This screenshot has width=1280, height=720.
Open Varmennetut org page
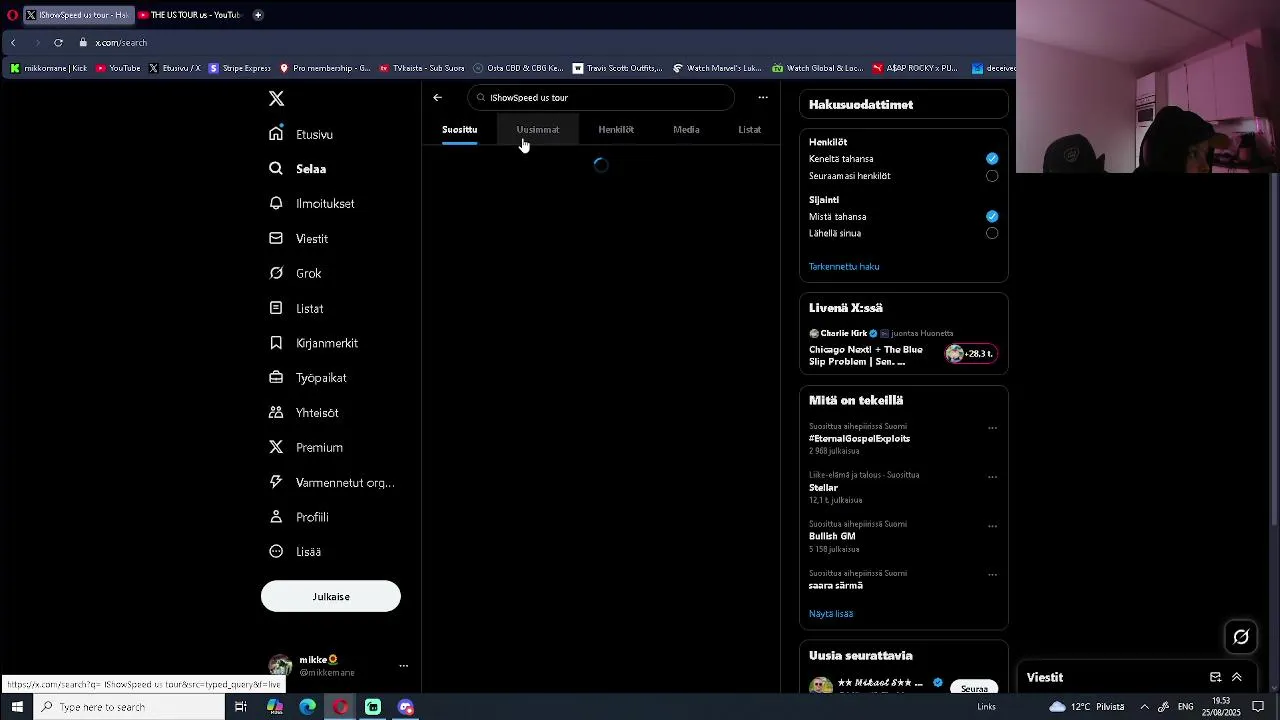click(x=332, y=482)
